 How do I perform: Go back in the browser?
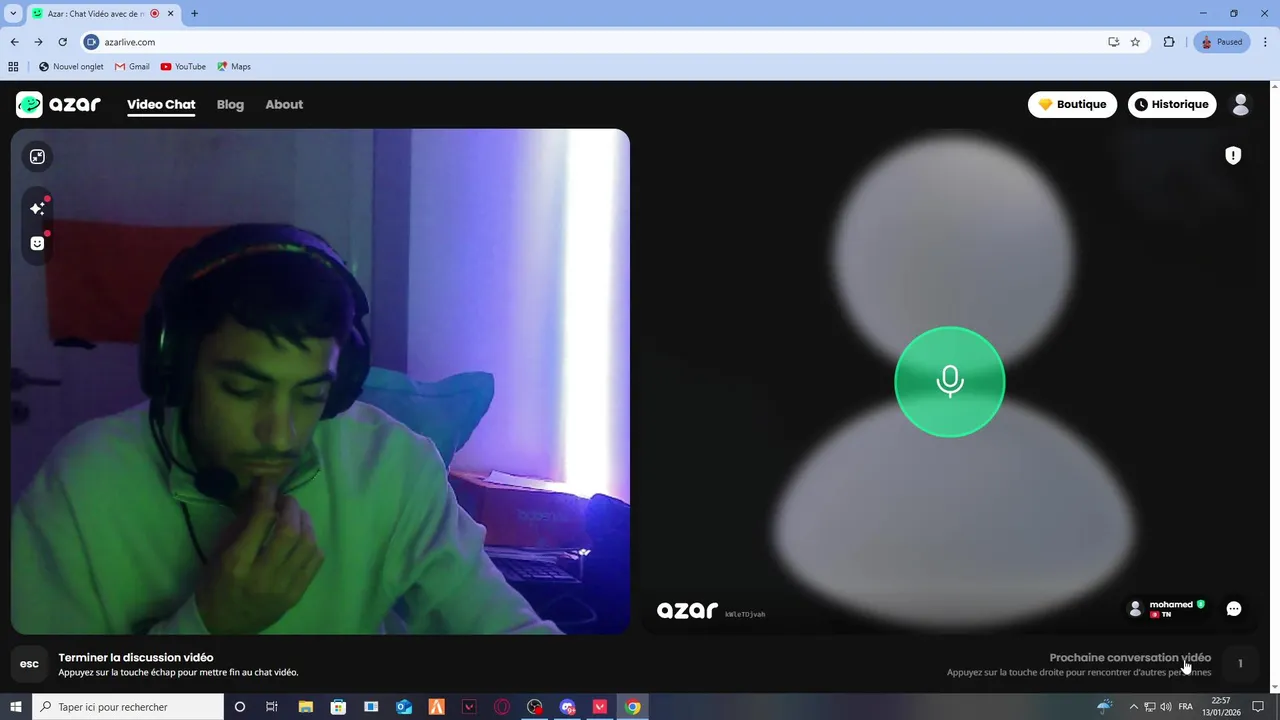(x=14, y=42)
